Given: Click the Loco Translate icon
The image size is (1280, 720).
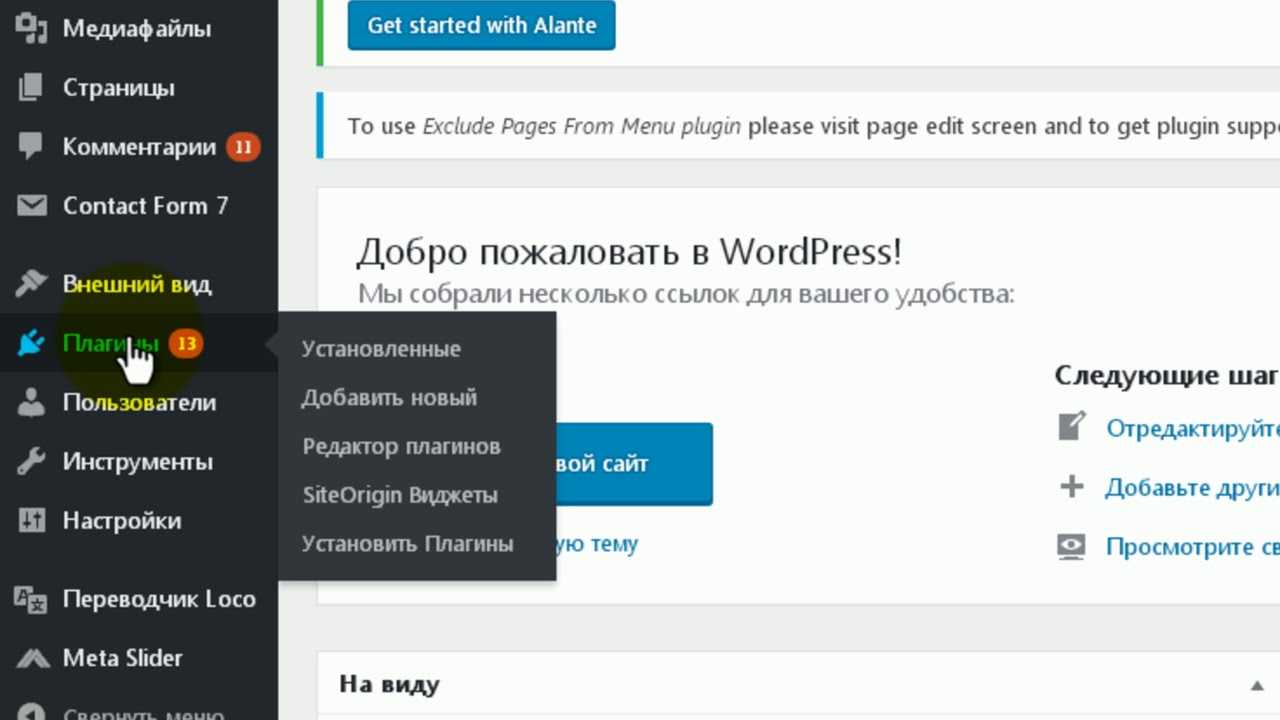Looking at the screenshot, I should [x=31, y=599].
